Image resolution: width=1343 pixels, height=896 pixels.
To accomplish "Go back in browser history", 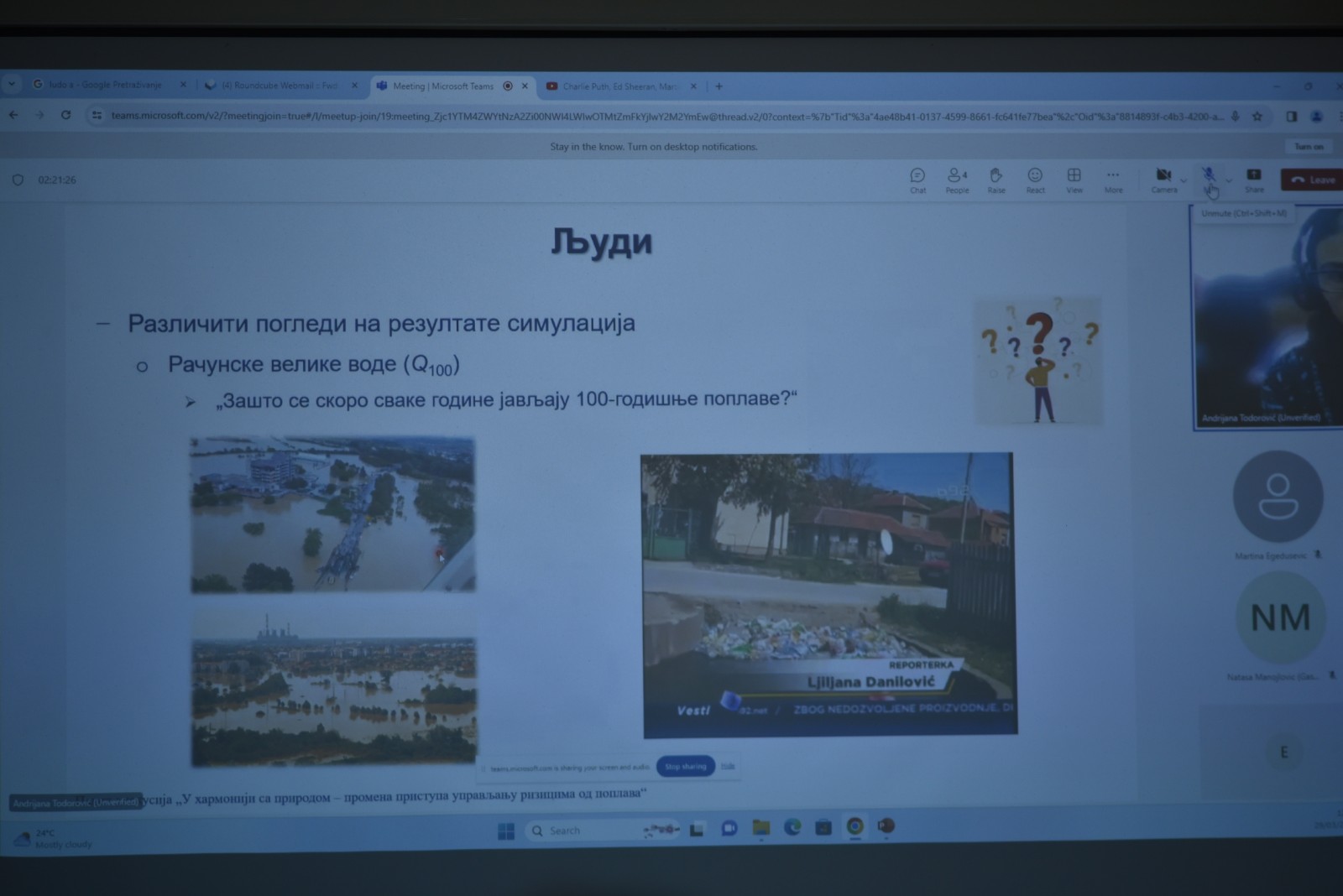I will click(13, 115).
